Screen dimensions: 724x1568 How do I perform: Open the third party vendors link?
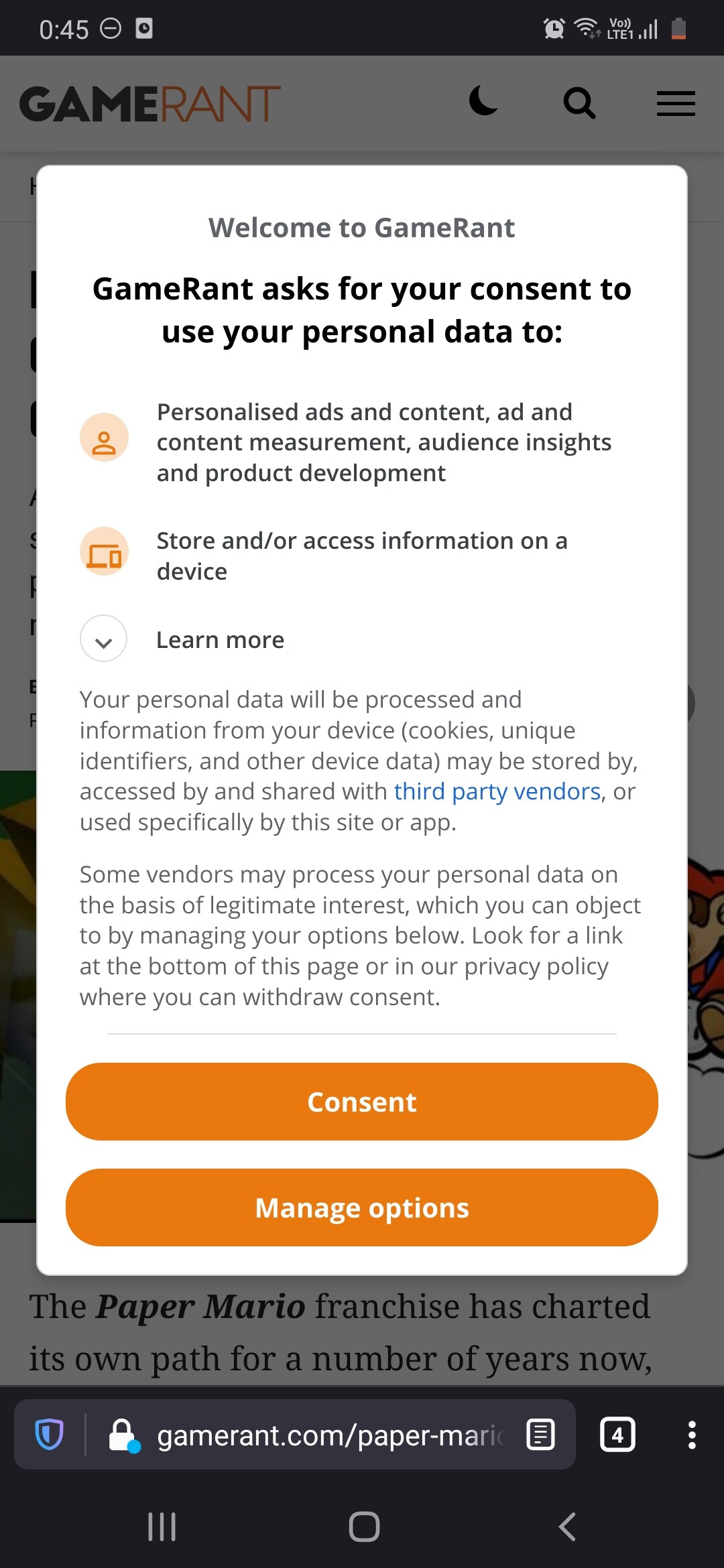pyautogui.click(x=497, y=791)
